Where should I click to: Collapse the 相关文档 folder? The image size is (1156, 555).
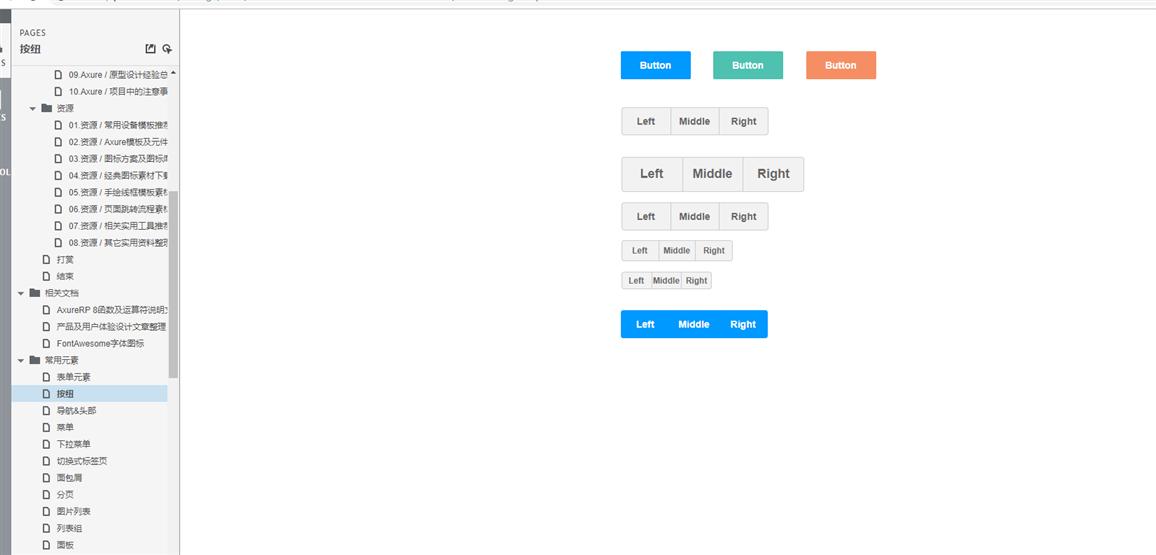coord(21,293)
